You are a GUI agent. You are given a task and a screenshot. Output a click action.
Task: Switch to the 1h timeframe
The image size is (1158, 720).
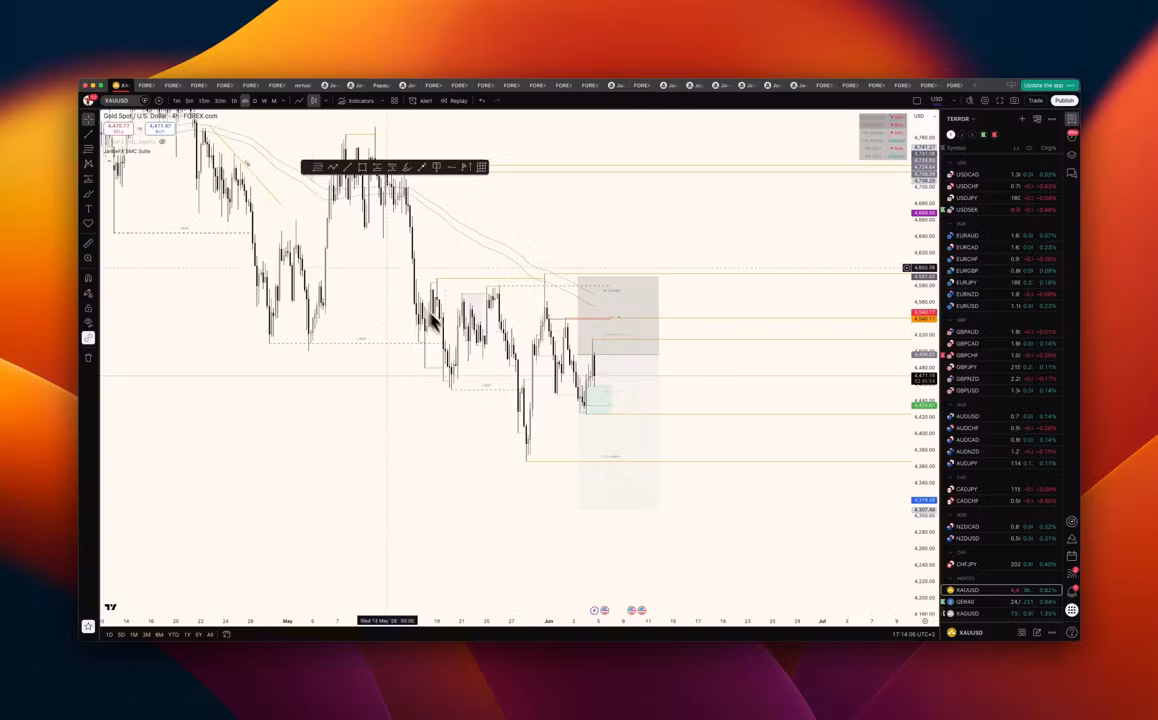234,100
